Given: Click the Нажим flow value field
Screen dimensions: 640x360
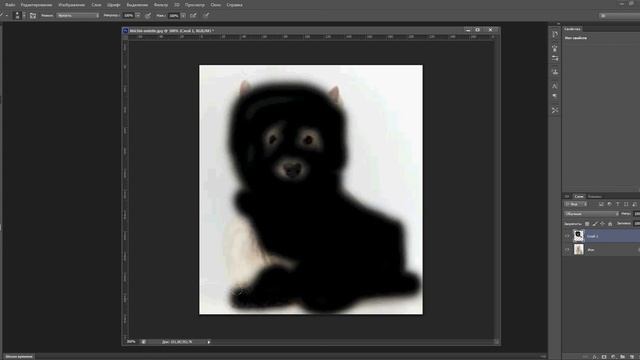Looking at the screenshot, I should pyautogui.click(x=174, y=16).
